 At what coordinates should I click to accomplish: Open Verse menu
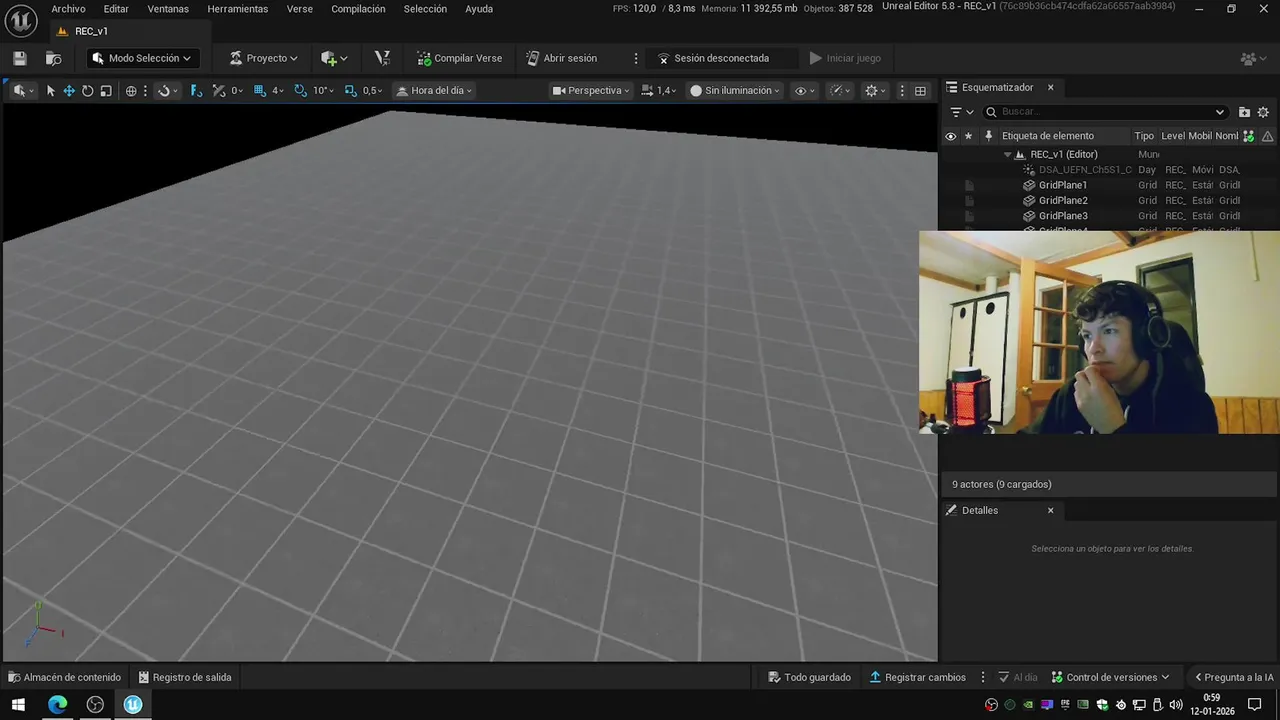[x=300, y=9]
